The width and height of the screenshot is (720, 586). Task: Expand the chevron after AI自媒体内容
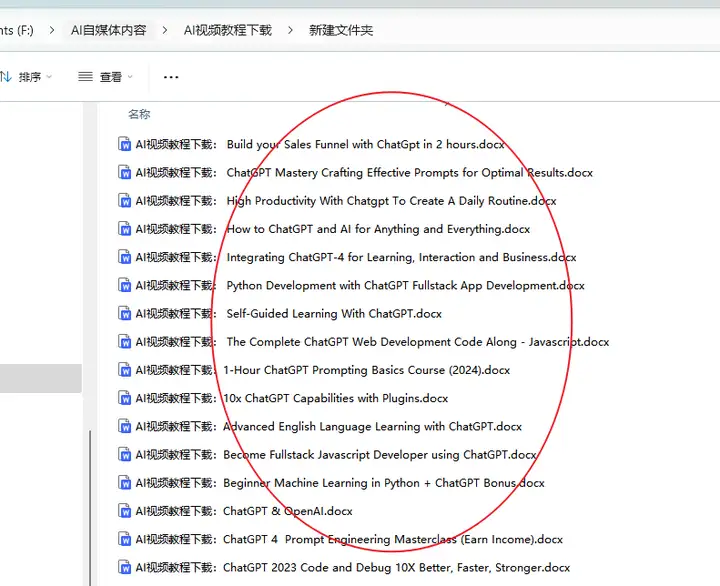click(x=165, y=30)
